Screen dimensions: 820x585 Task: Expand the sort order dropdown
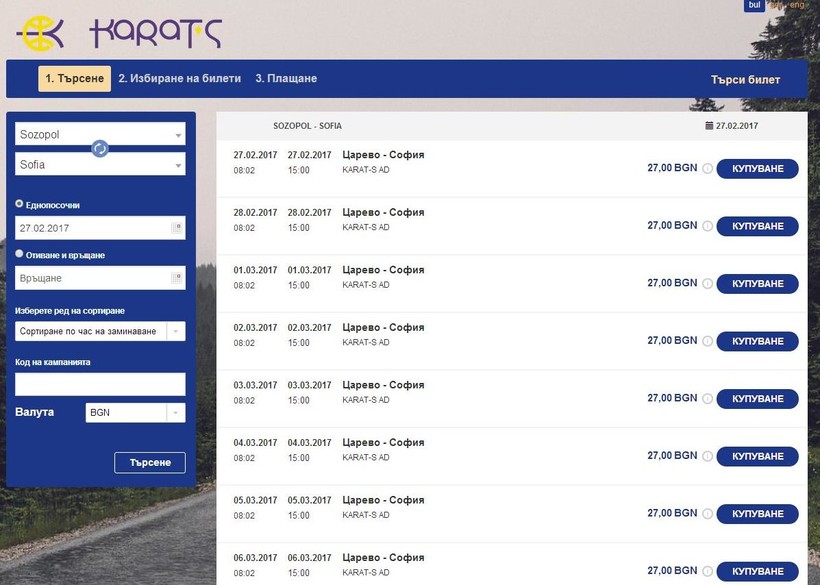click(x=100, y=331)
